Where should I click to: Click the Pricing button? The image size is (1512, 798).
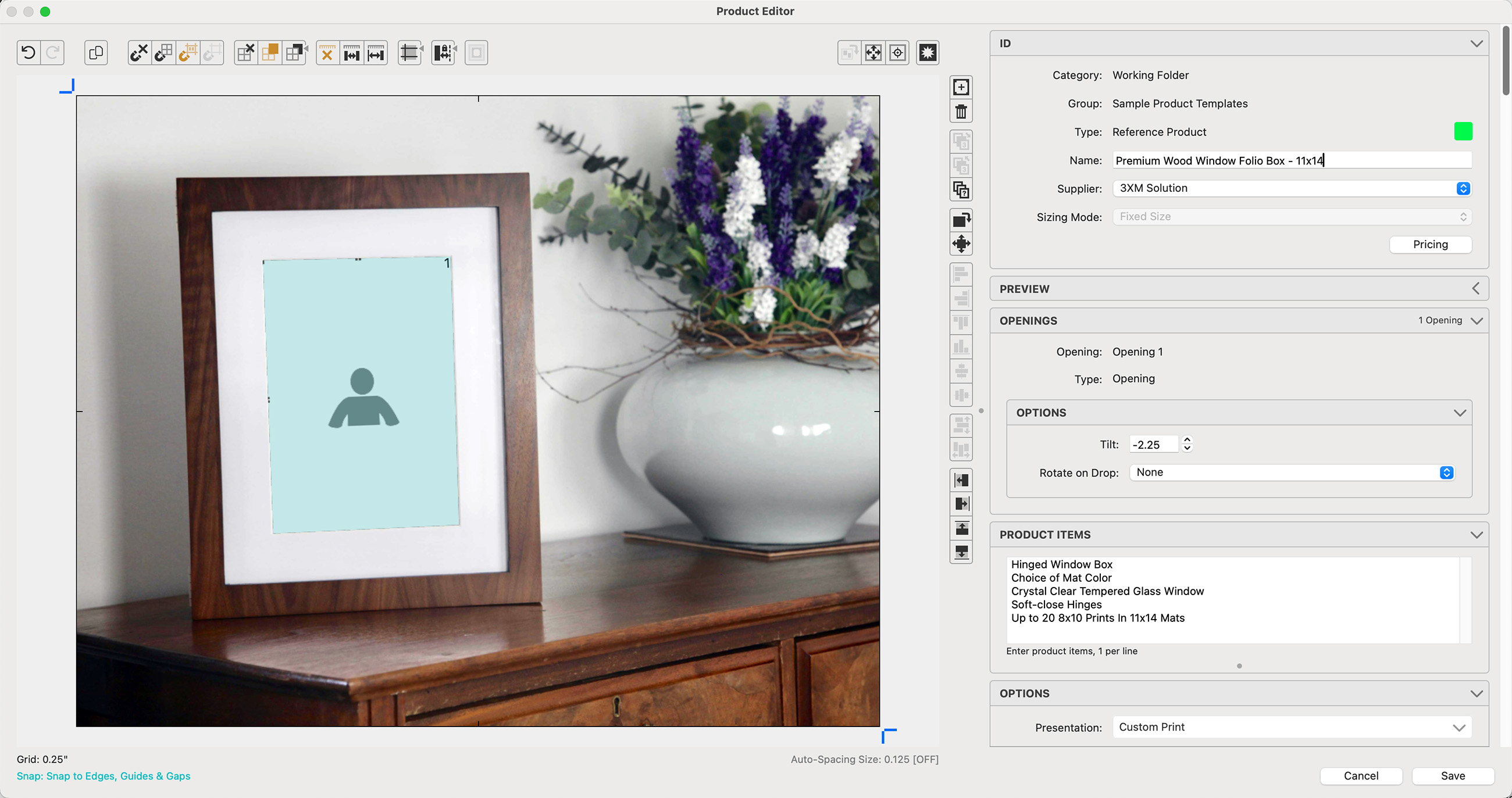[1430, 245]
